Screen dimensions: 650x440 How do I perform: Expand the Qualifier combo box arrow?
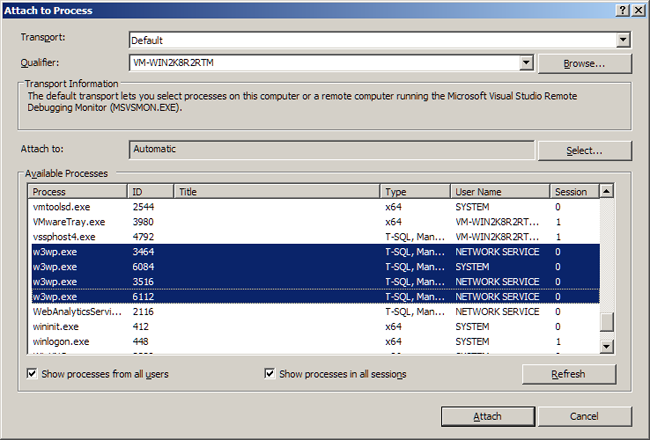pos(524,63)
